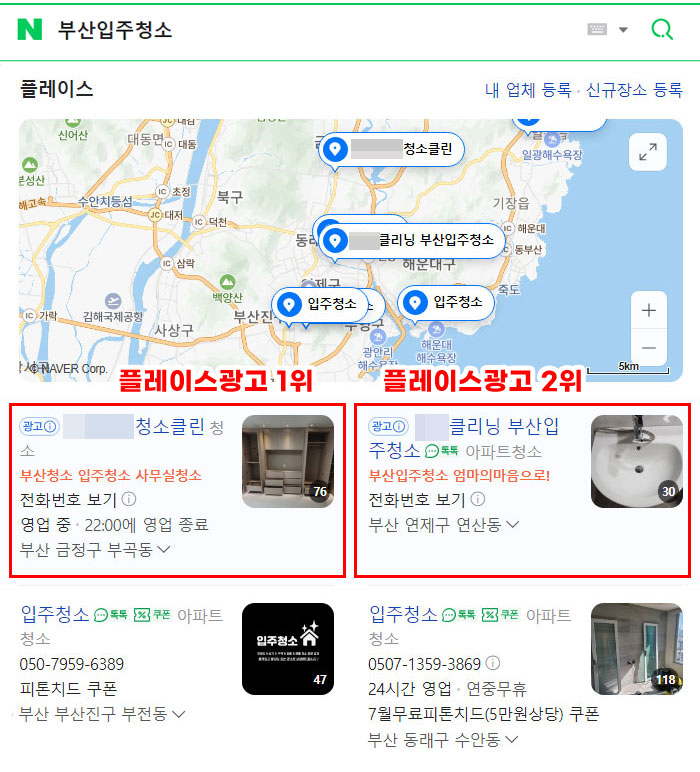Expand the 부산 부산진구 부전동 address
The image size is (700, 772).
pos(178,713)
